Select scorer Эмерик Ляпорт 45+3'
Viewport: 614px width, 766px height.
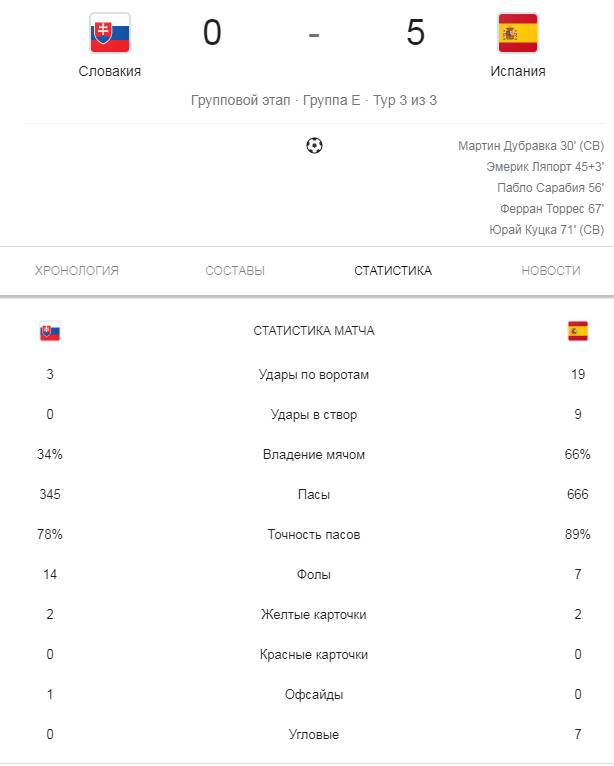(545, 167)
